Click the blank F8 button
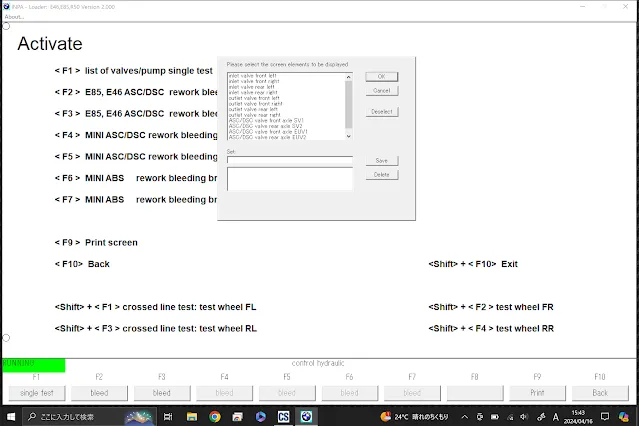639x426 pixels. [475, 393]
